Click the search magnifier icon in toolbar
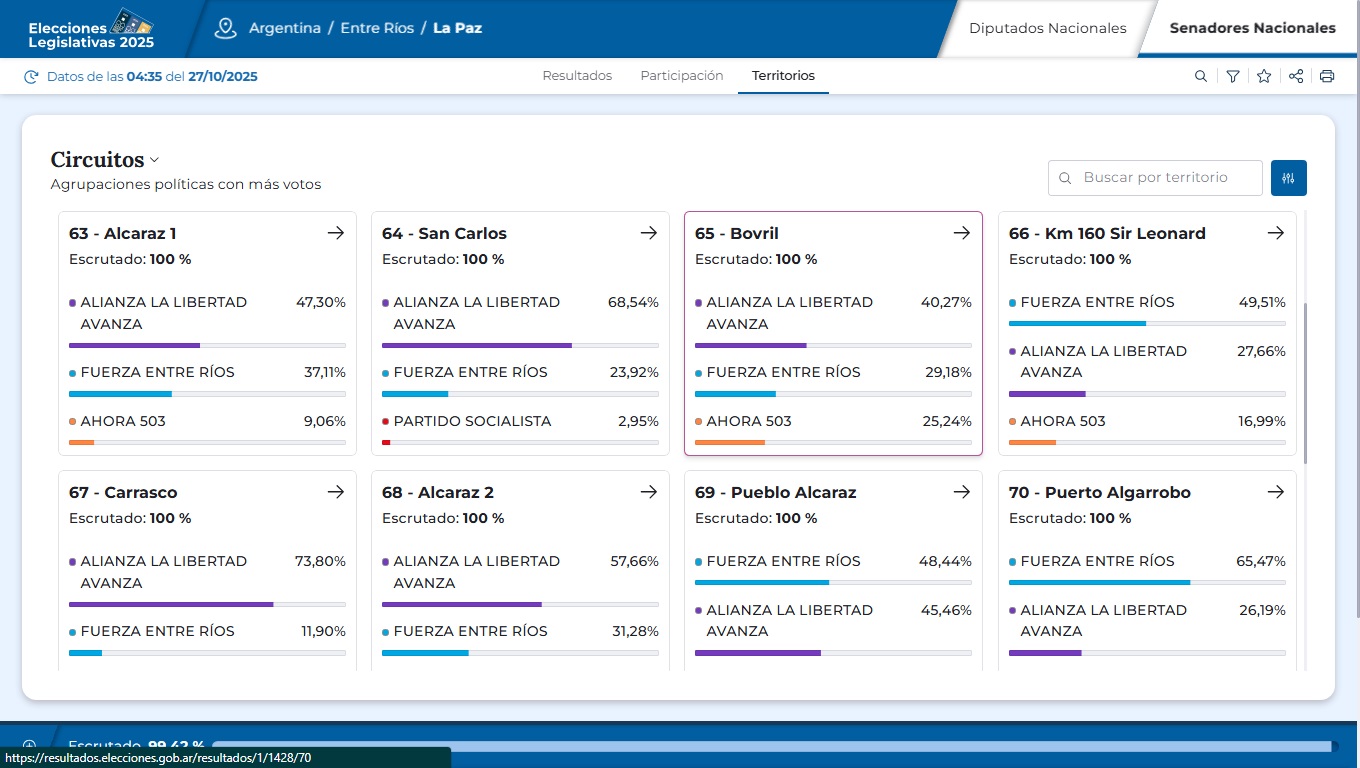Viewport: 1360px width, 768px height. click(1201, 76)
